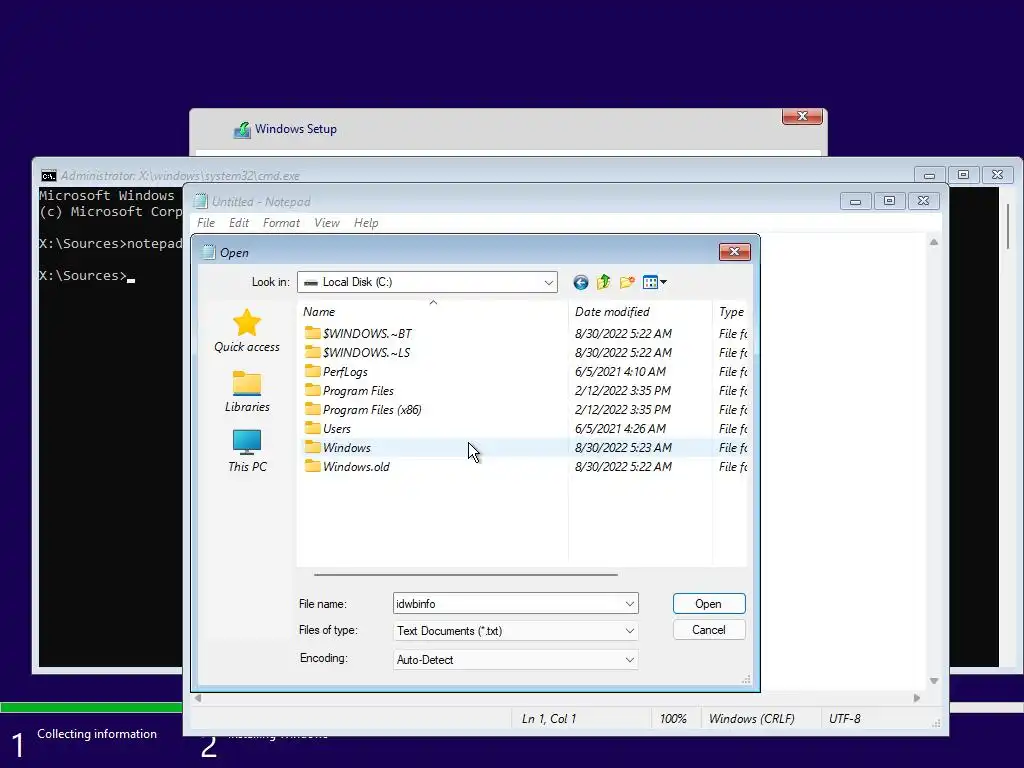
Task: Click the cmd window vertical scrollbar thumb
Action: pyautogui.click(x=1009, y=226)
